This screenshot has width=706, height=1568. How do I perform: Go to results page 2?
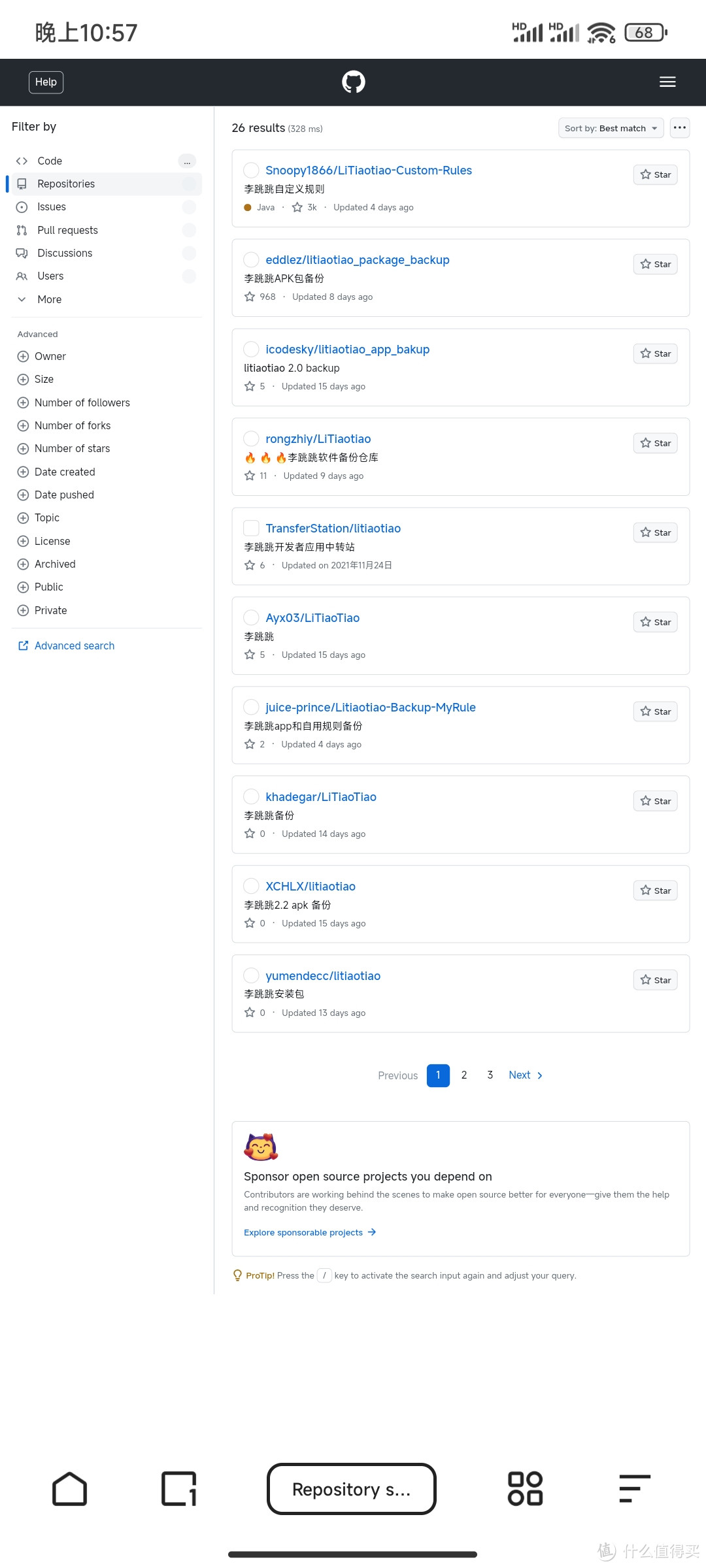[464, 1075]
